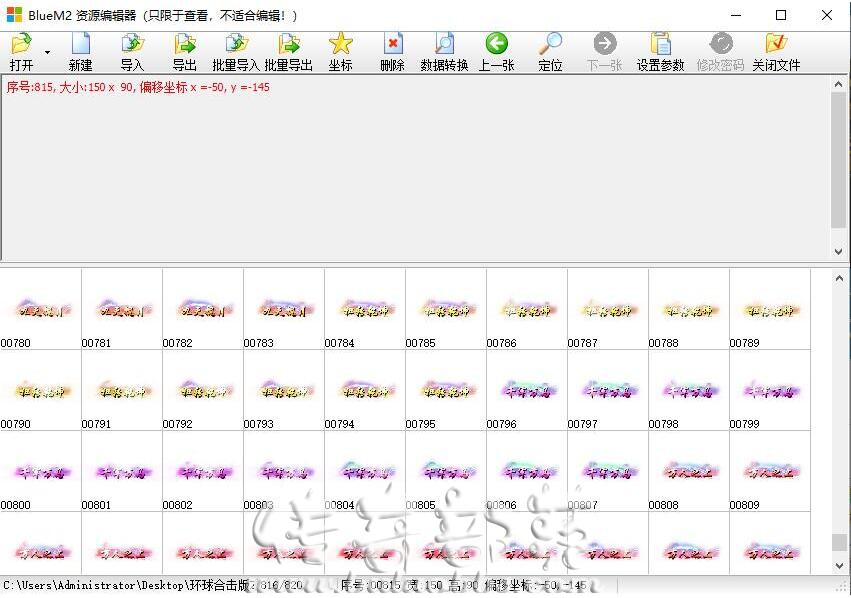Image resolution: width=851 pixels, height=598 pixels.
Task: Expand the dropdown arrow beside 打开
Action: [x=48, y=52]
